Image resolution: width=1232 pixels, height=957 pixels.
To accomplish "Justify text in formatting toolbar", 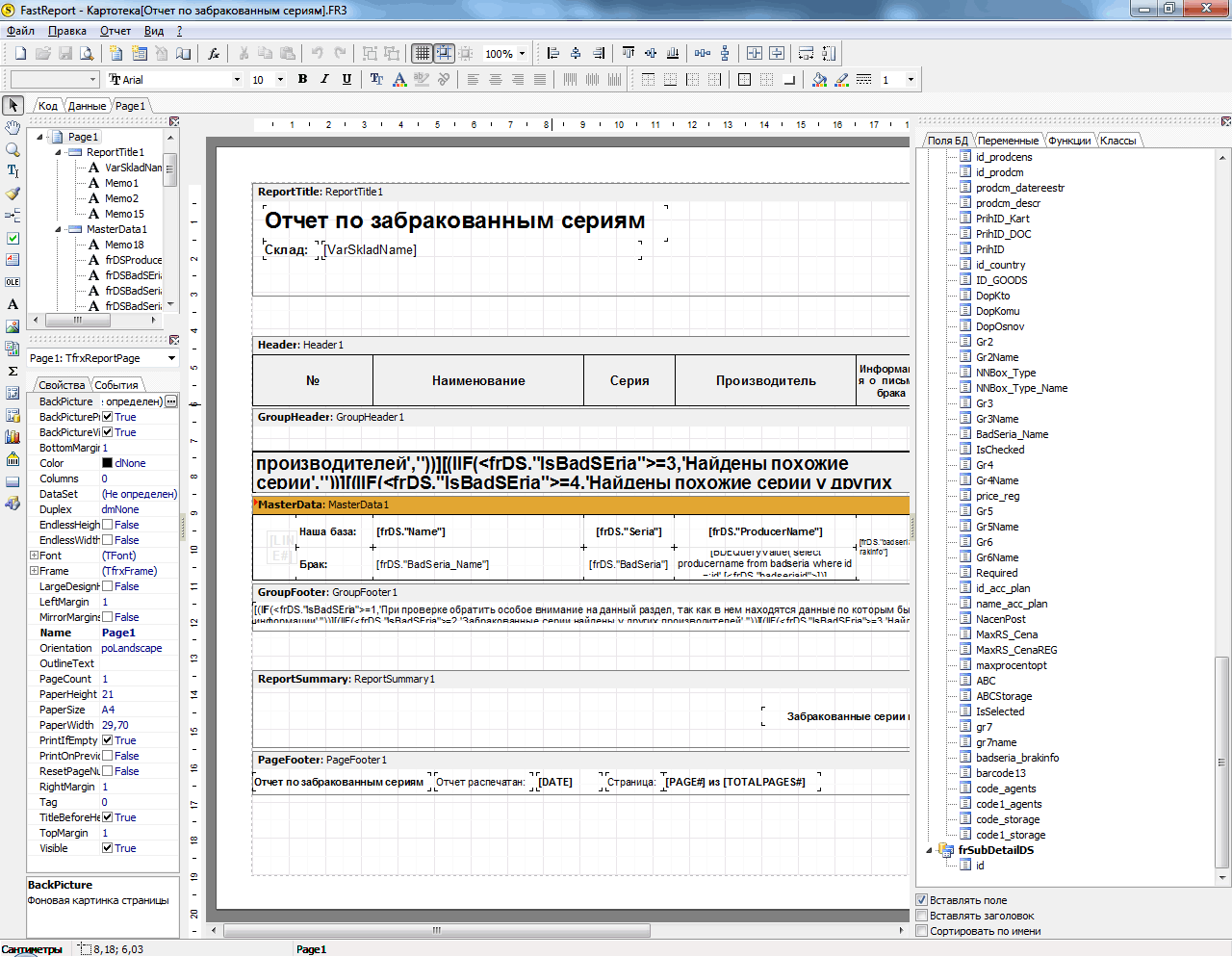I will tap(539, 79).
